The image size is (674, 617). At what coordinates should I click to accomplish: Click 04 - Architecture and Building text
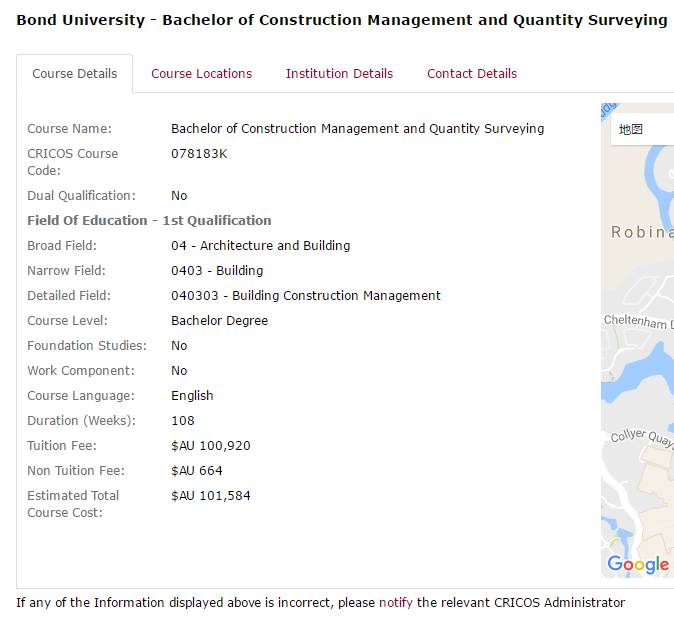pyautogui.click(x=260, y=246)
